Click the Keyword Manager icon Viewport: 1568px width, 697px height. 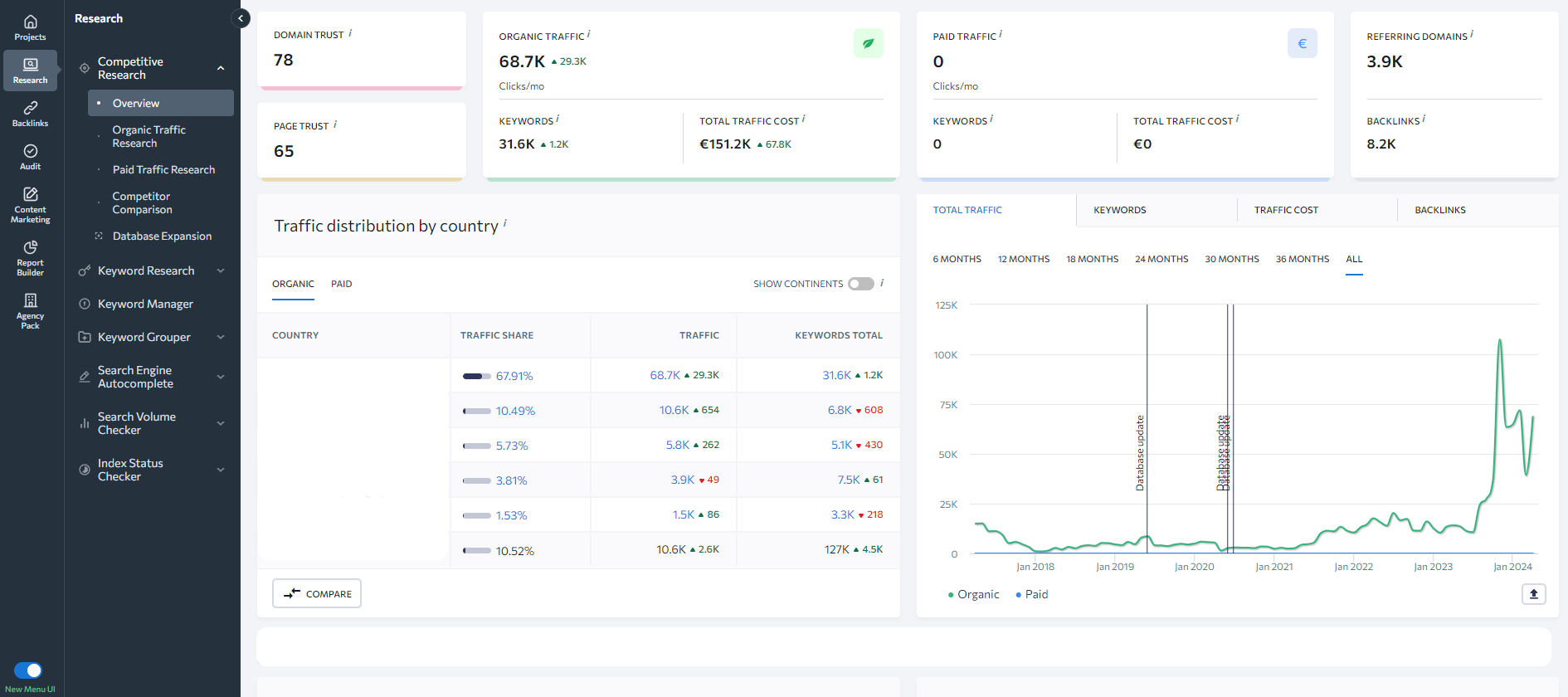84,304
